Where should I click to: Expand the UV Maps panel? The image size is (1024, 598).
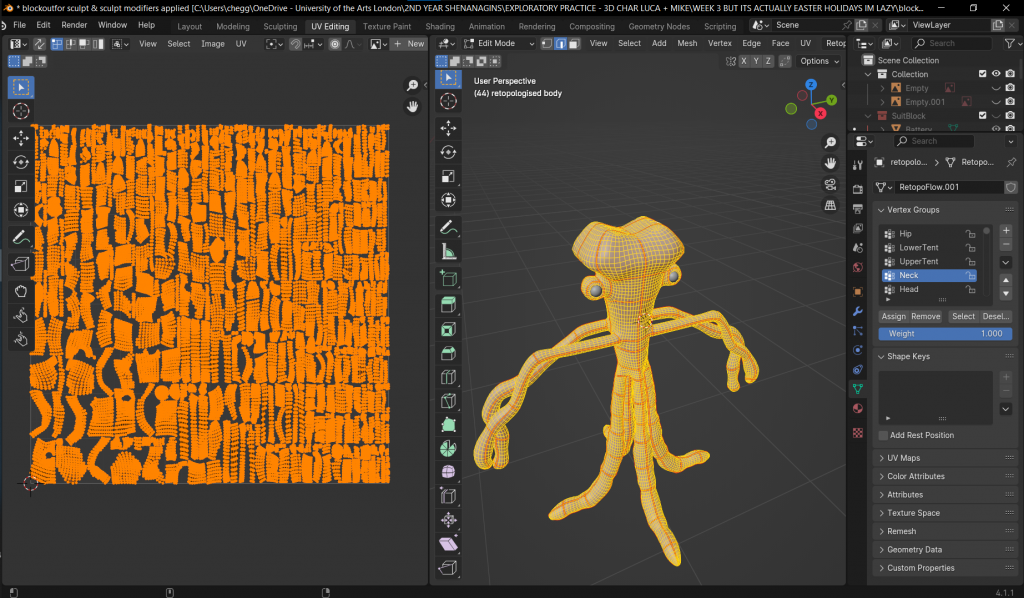[881, 458]
